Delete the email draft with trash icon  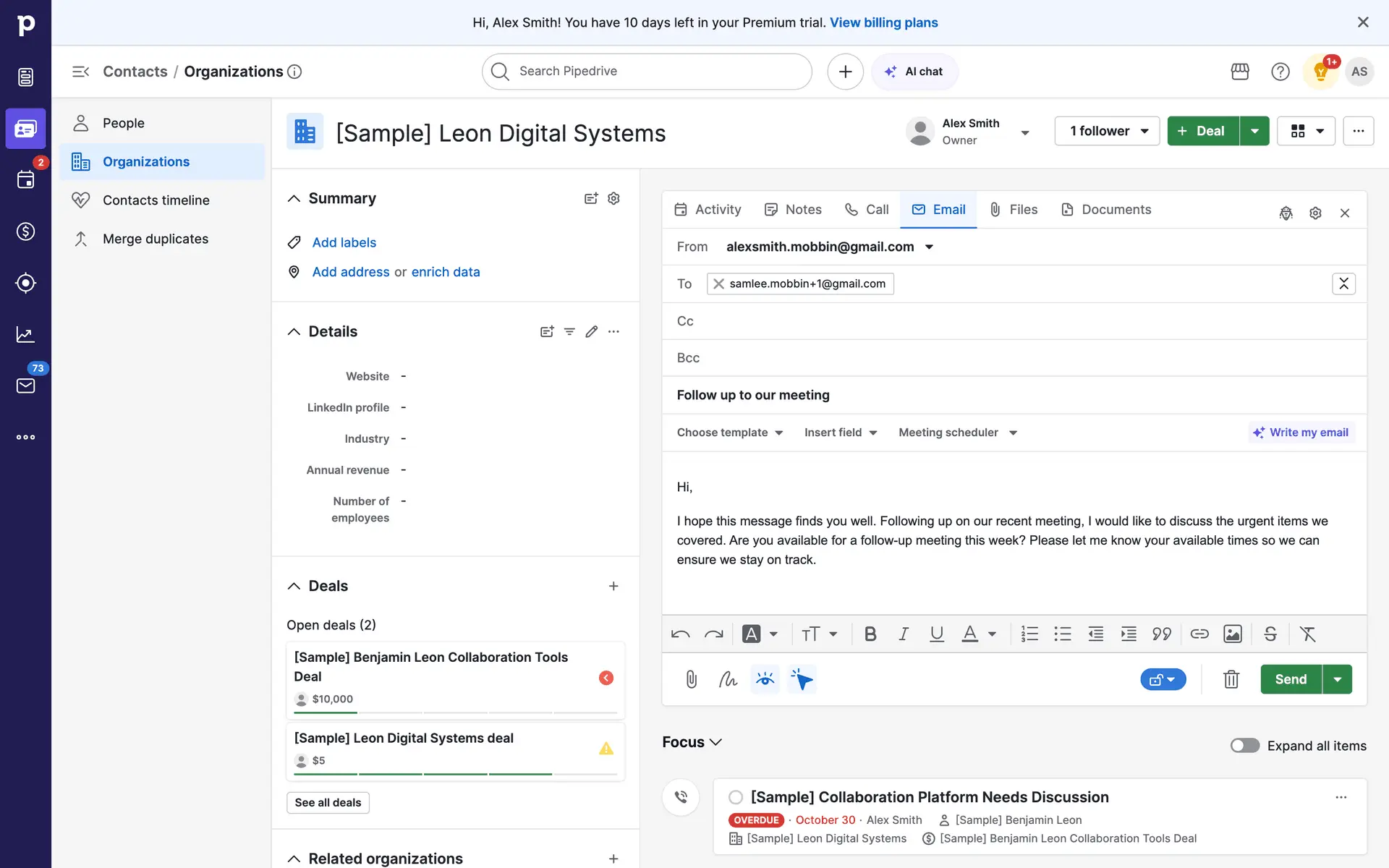pyautogui.click(x=1231, y=679)
